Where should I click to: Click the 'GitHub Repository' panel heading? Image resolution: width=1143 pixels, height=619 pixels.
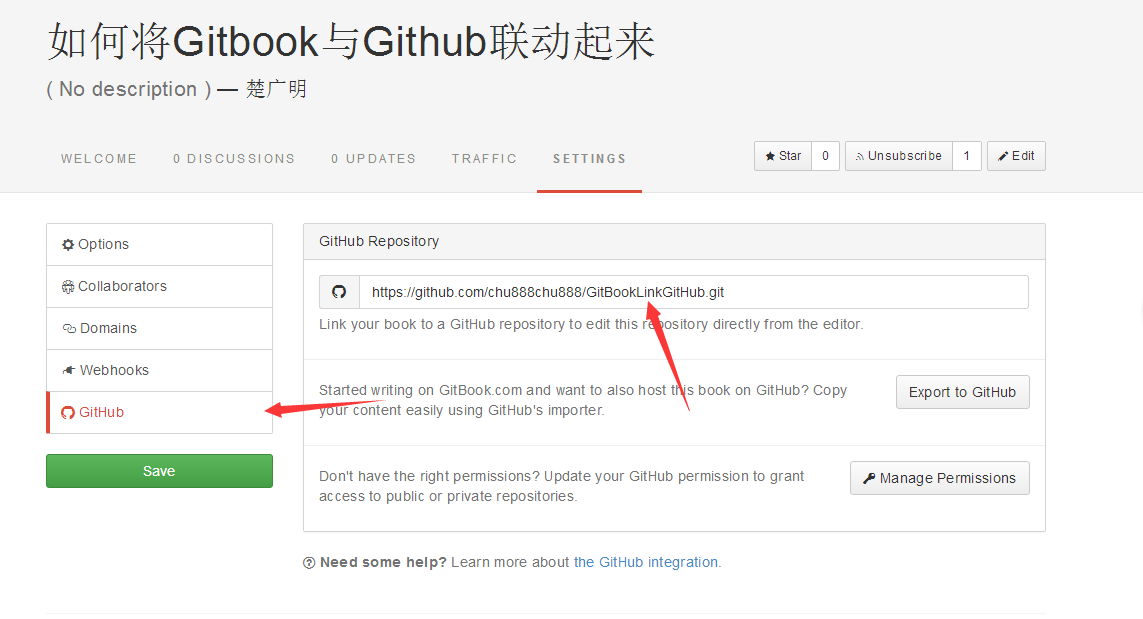click(379, 241)
